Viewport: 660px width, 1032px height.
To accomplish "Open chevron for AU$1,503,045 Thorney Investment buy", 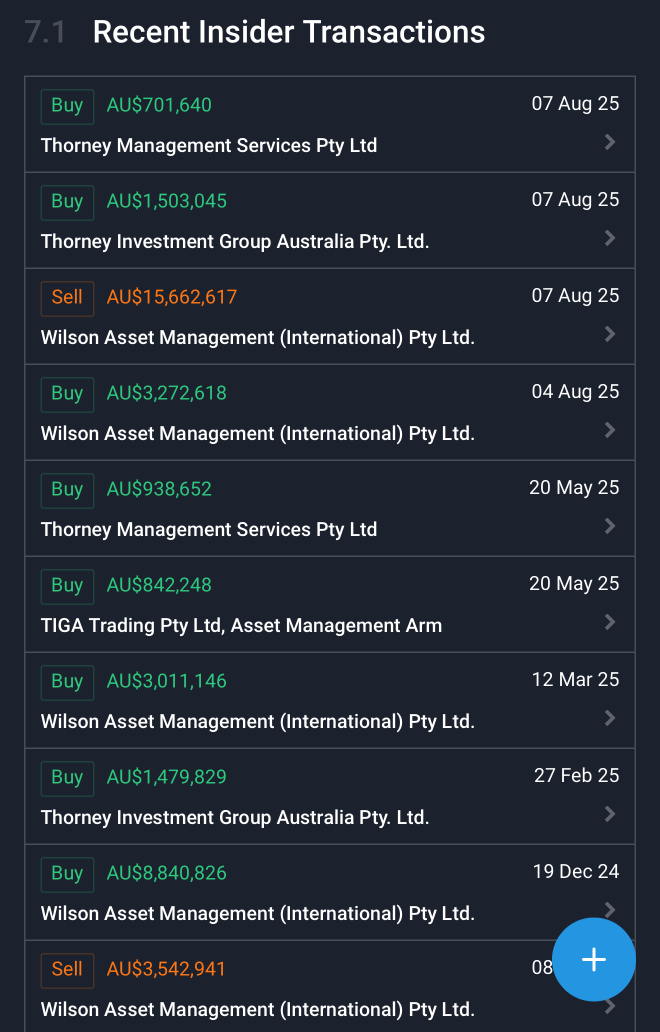I will (610, 238).
